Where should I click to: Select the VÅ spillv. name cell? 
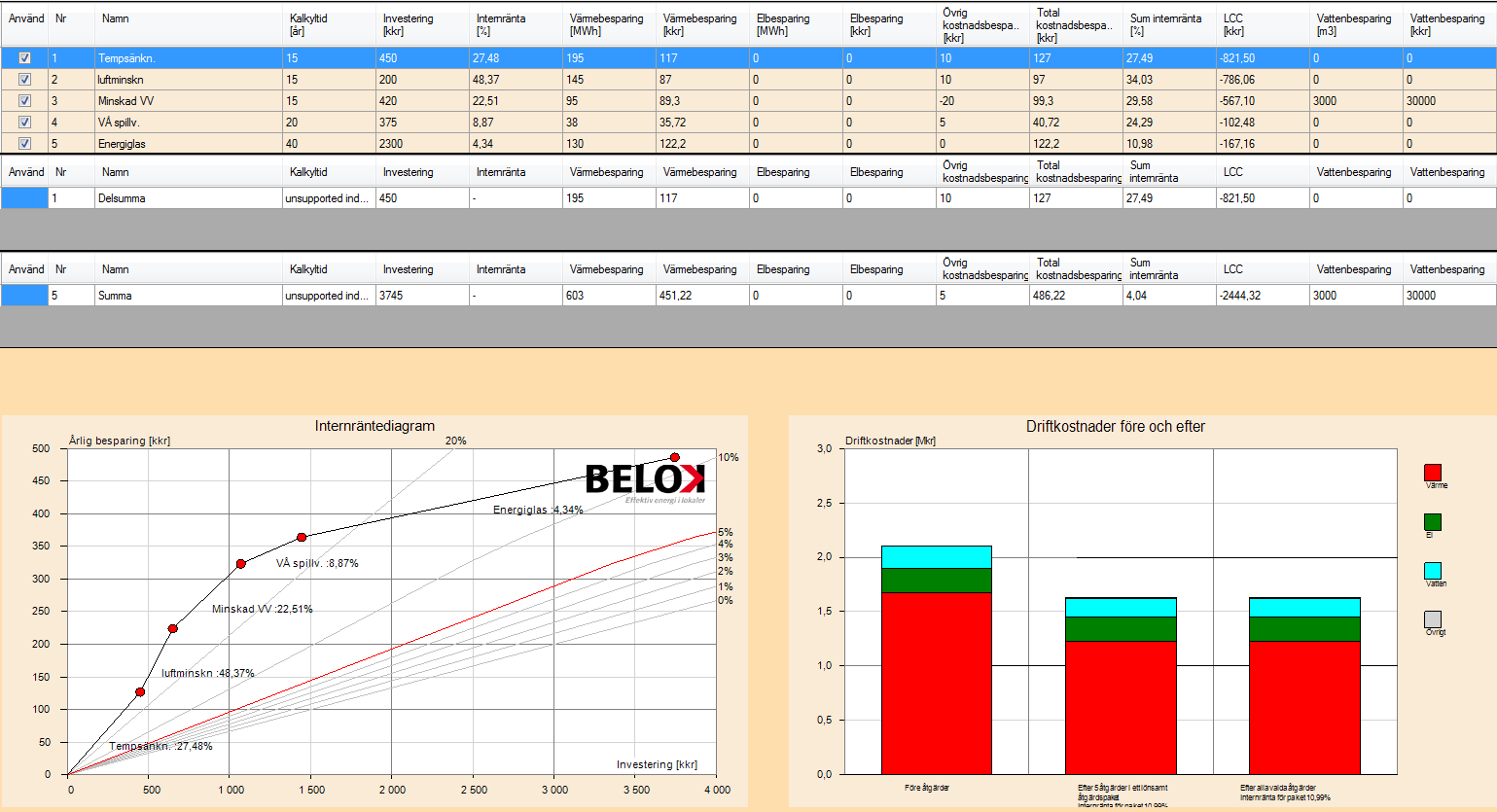(x=189, y=123)
